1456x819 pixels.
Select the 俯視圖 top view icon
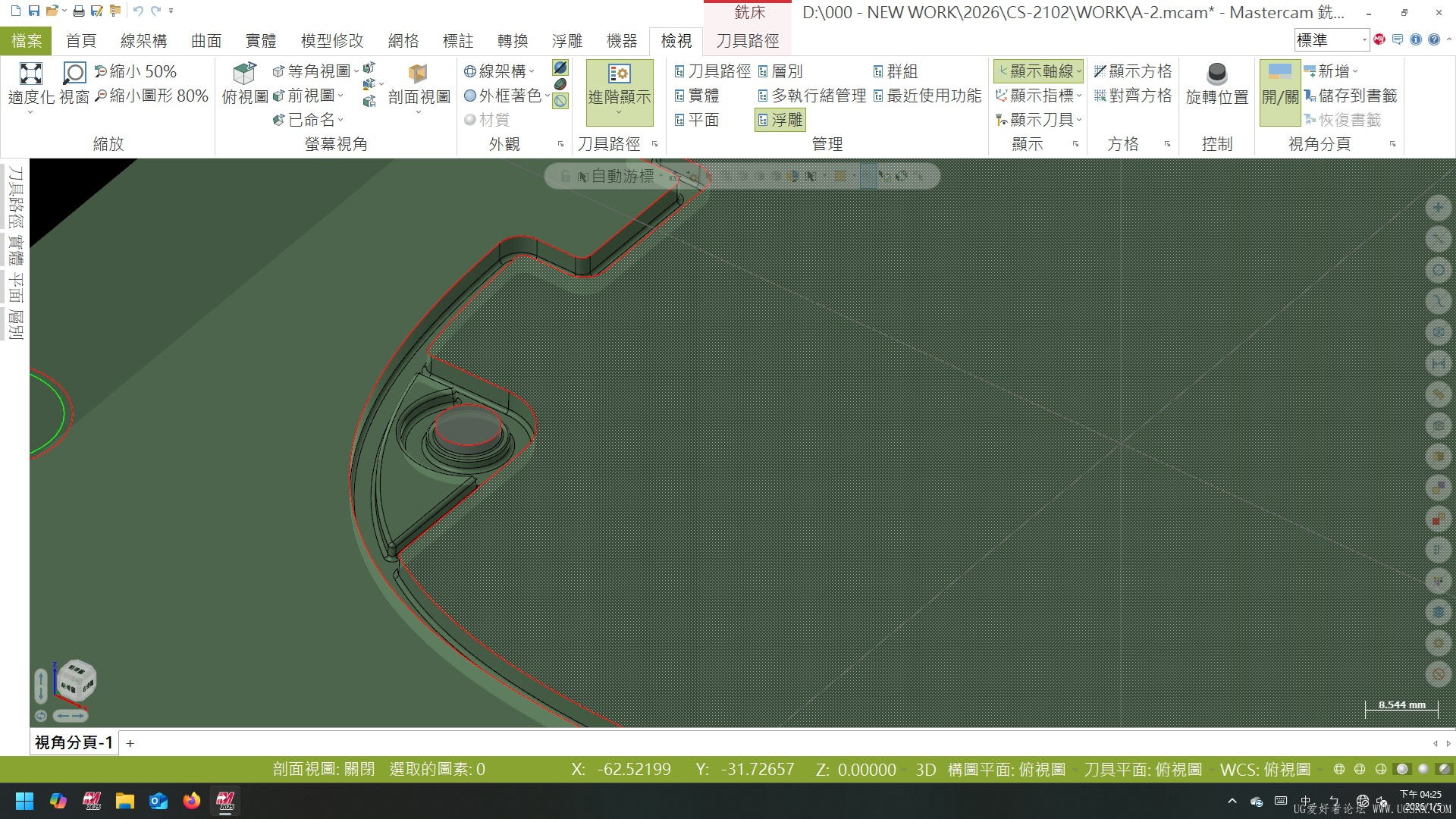click(x=244, y=82)
